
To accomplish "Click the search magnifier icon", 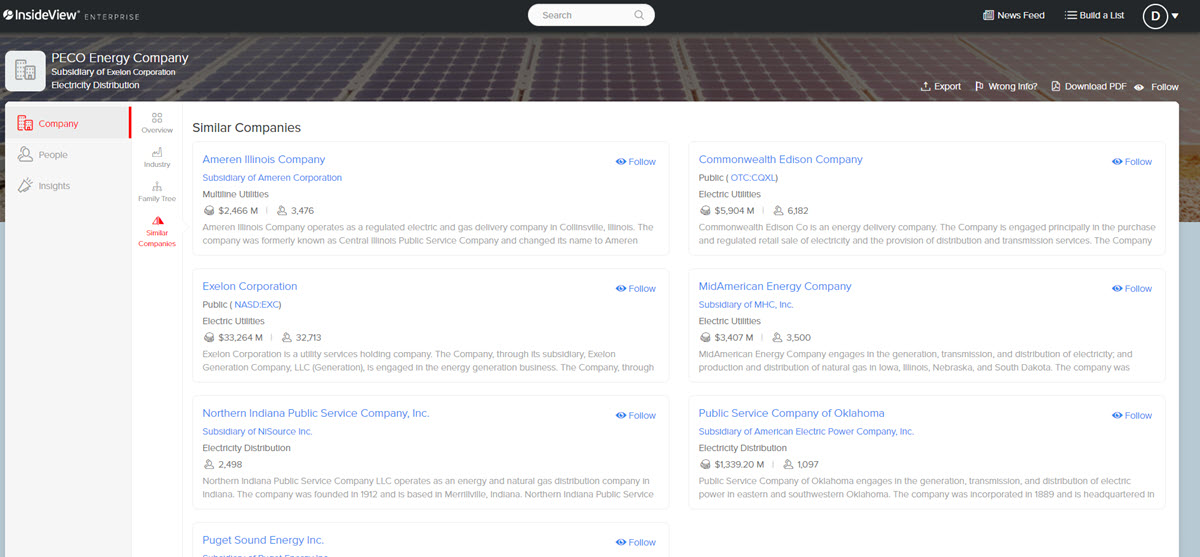I will pyautogui.click(x=639, y=15).
